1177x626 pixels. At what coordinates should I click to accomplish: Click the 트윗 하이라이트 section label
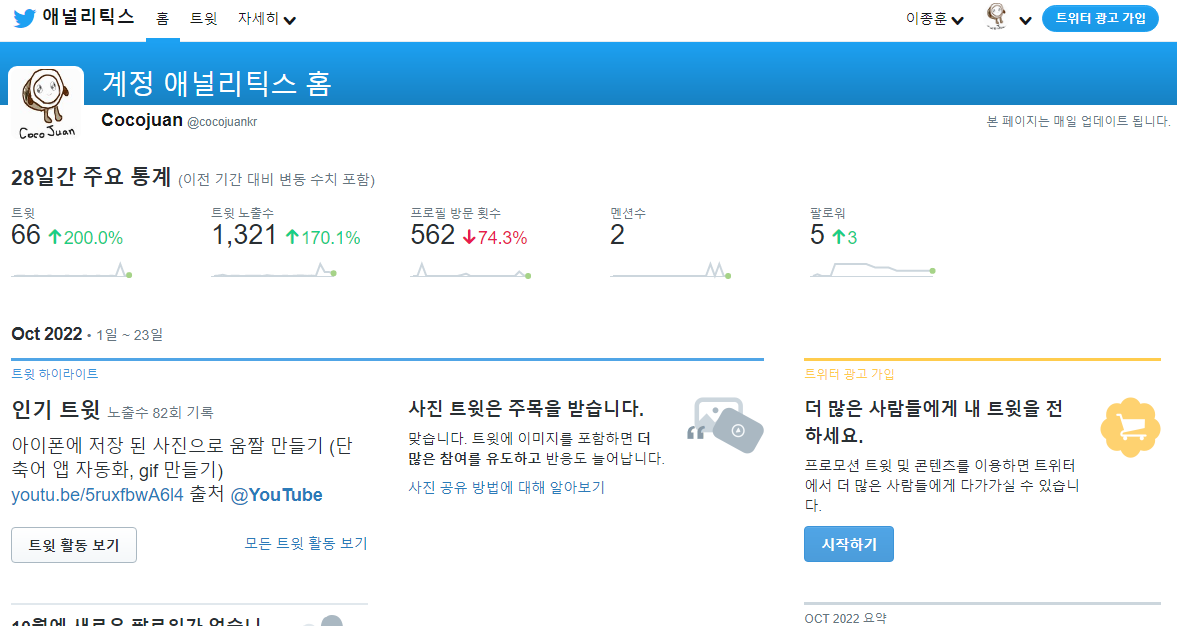click(x=55, y=374)
